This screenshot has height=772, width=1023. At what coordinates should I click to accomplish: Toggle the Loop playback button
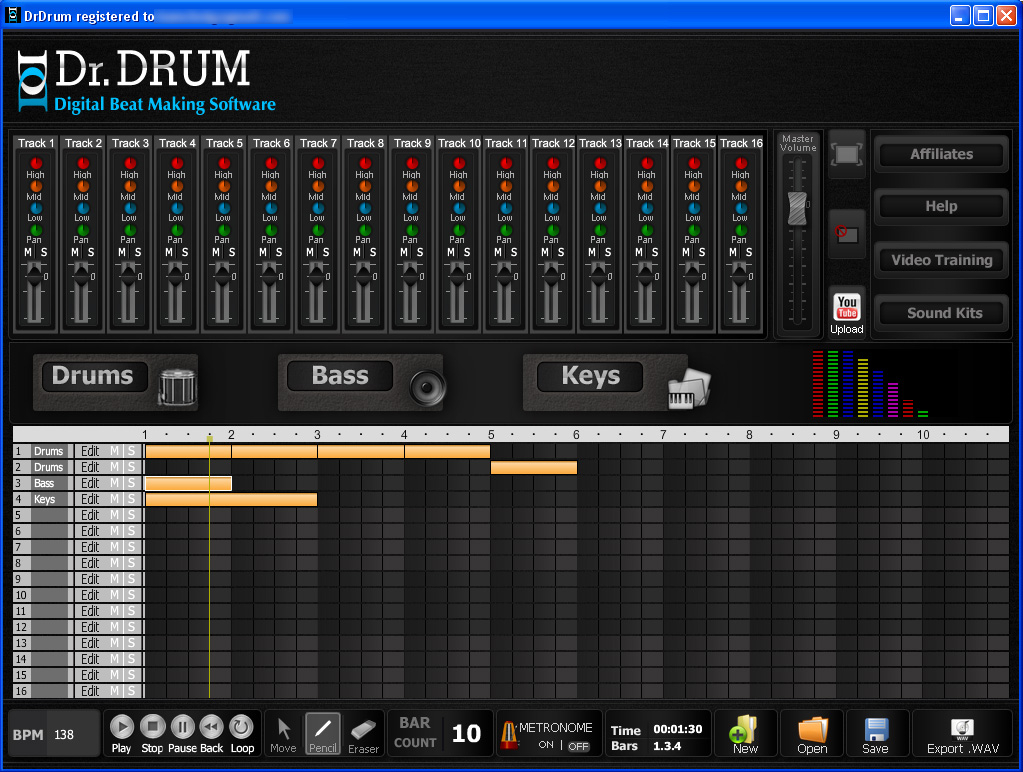(242, 727)
